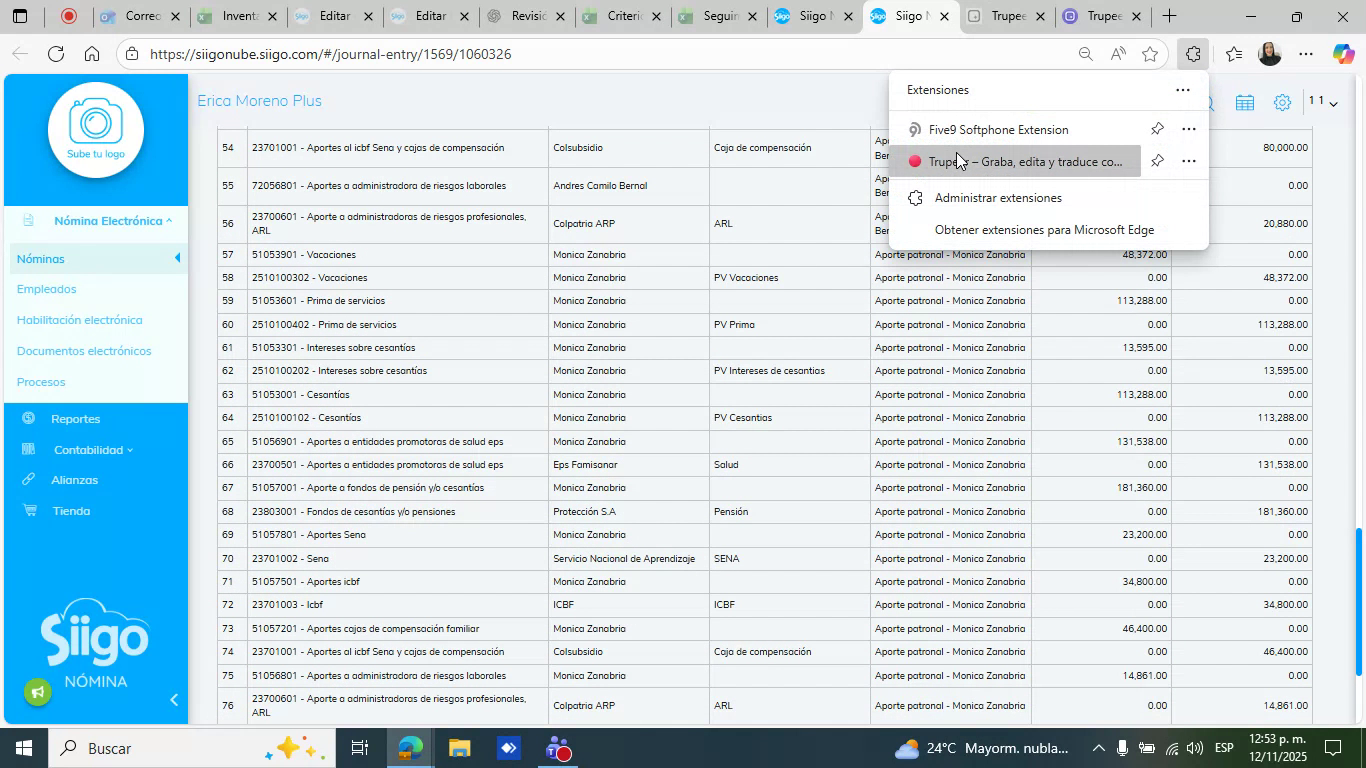Pin the Trupeer extension to toolbar

(x=1157, y=161)
